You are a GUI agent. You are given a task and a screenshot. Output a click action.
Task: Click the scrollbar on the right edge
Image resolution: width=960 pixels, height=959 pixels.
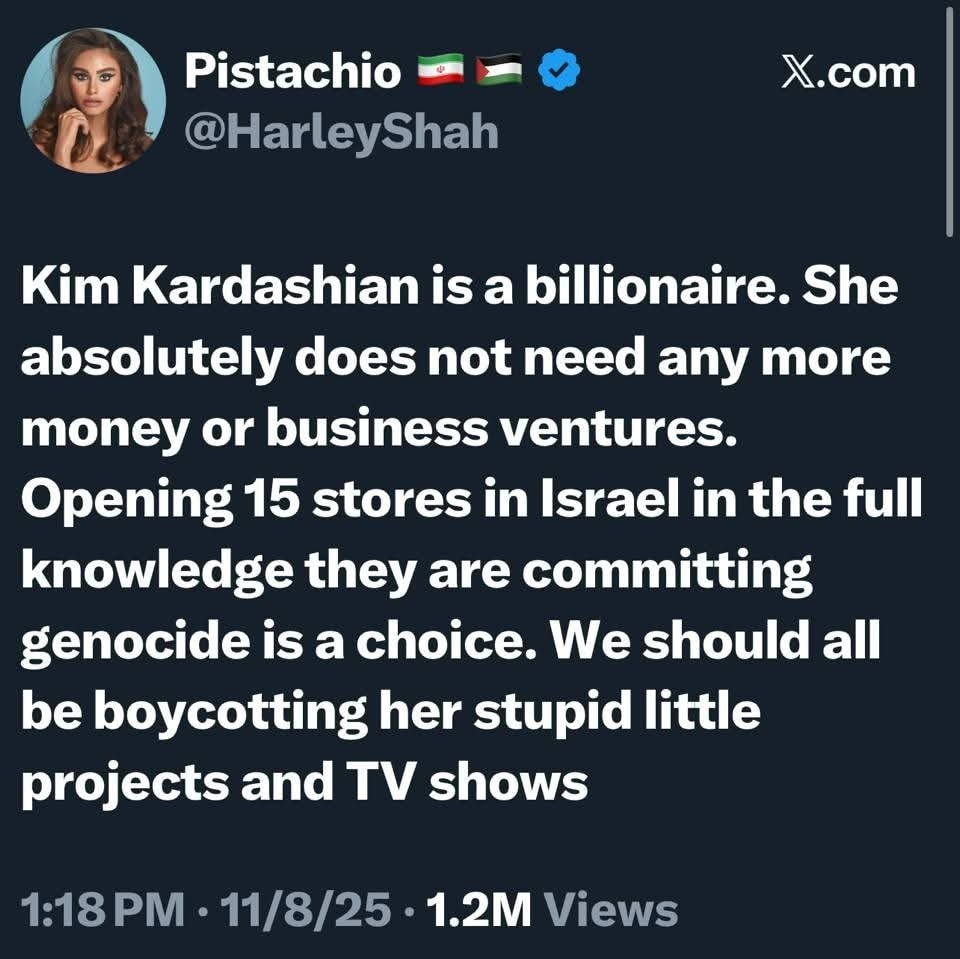(948, 120)
